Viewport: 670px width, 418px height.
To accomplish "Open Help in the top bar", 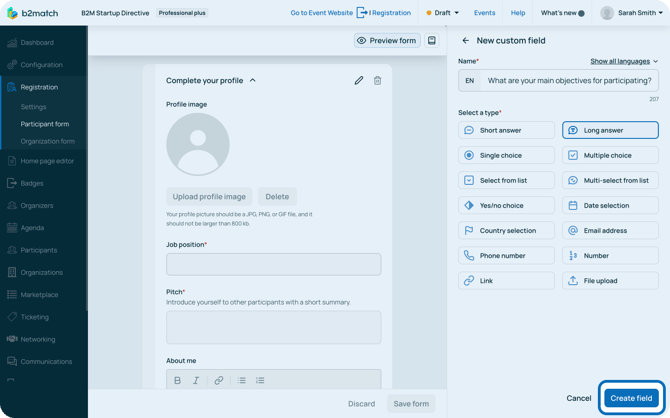I will coord(518,13).
